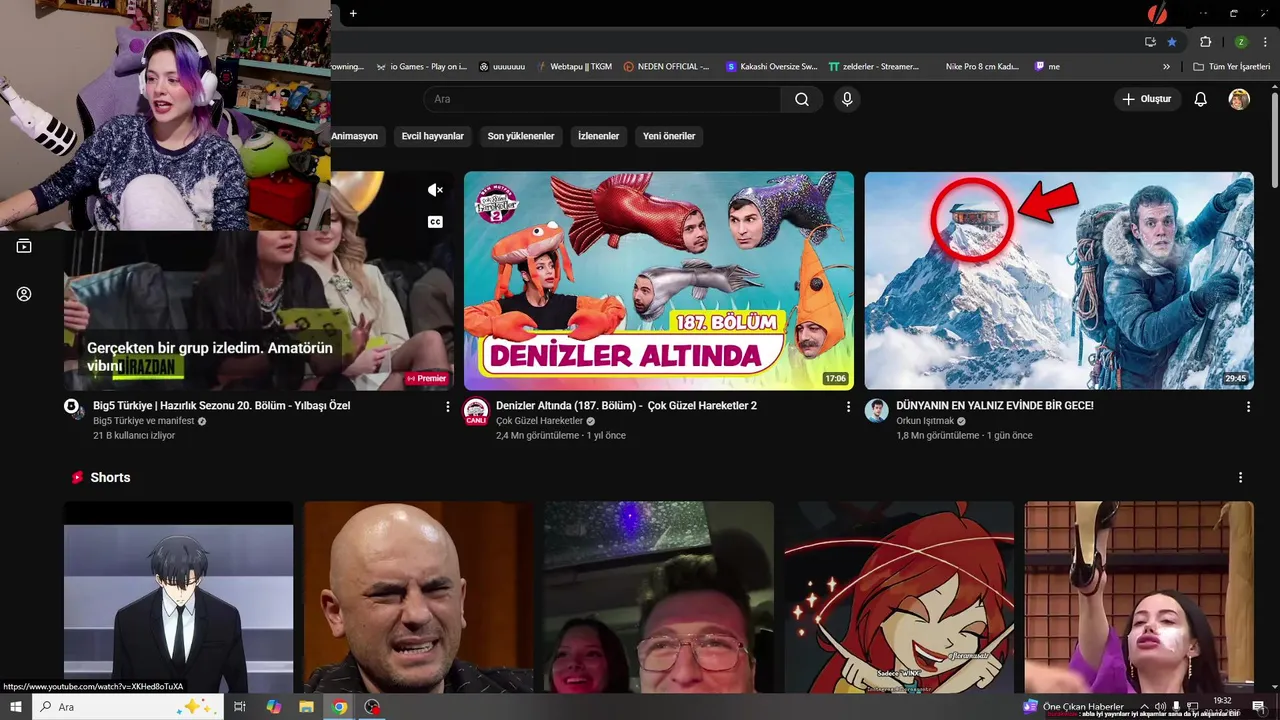Open the Öne Çıkan Haberler taskbar widget

1072,707
